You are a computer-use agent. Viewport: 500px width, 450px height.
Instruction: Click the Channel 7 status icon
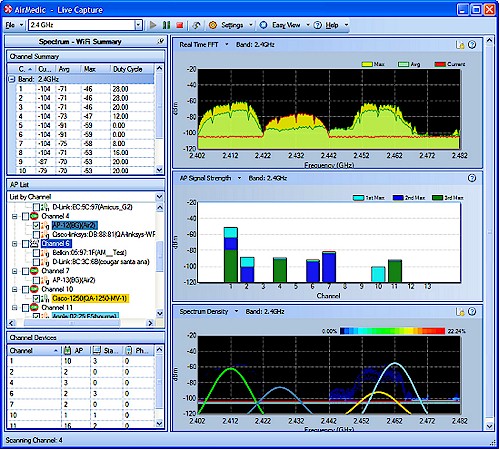(x=34, y=271)
